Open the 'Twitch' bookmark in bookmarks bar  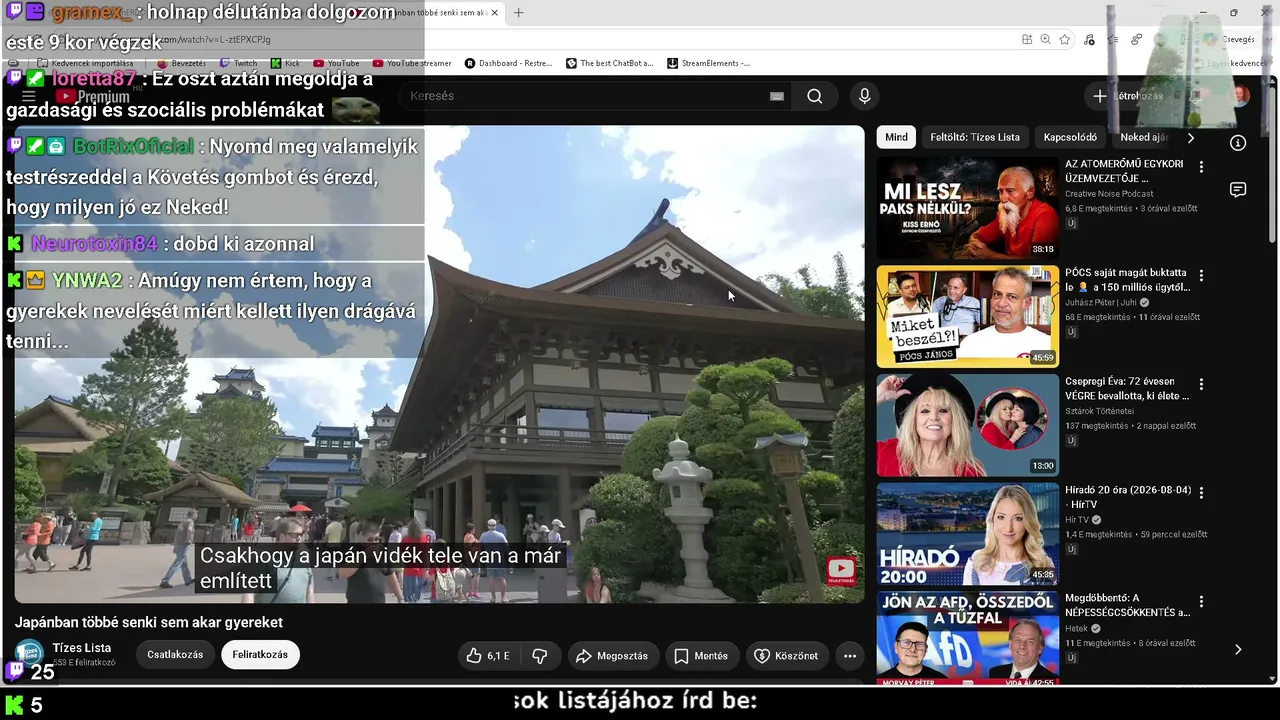pyautogui.click(x=238, y=63)
